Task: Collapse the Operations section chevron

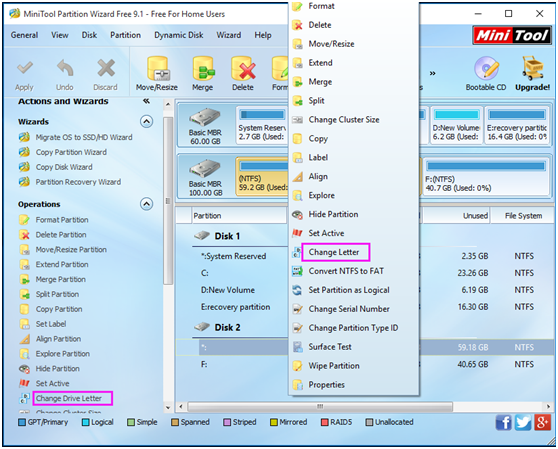Action: coord(146,204)
